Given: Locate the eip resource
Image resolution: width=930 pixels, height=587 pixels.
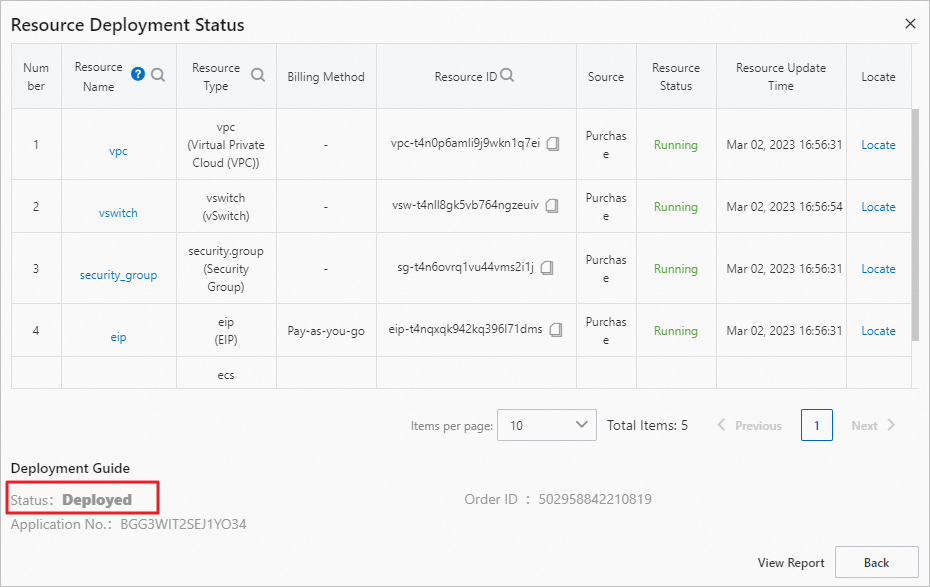Looking at the screenshot, I should click(878, 331).
